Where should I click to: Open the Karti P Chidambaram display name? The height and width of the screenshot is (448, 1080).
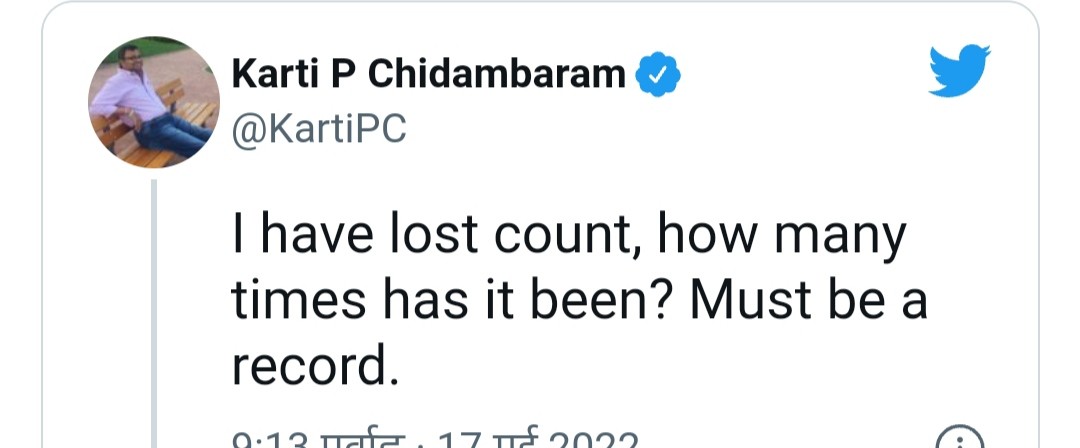(430, 73)
